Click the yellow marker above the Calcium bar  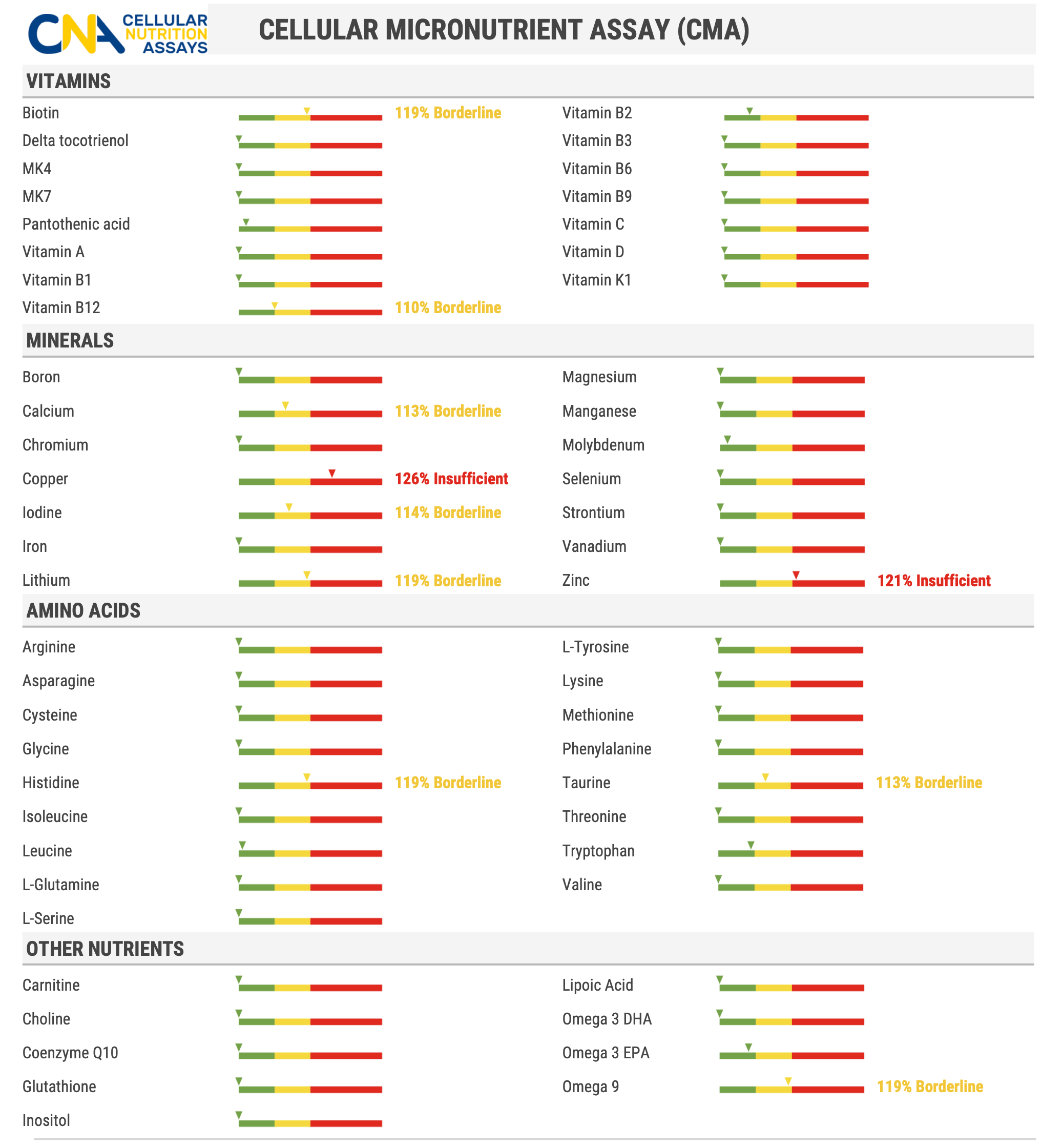coord(285,405)
